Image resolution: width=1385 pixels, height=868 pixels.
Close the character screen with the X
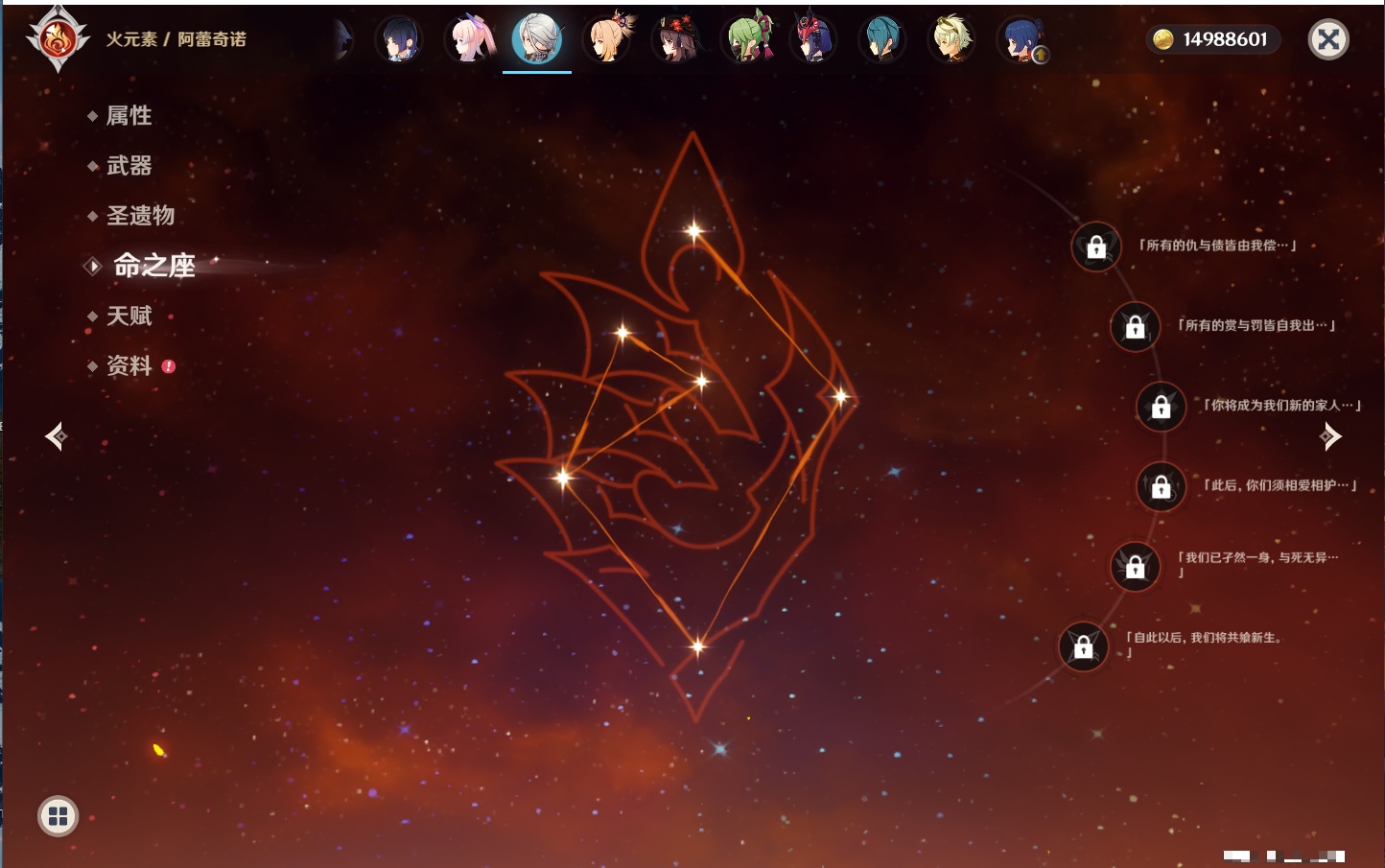[x=1328, y=39]
